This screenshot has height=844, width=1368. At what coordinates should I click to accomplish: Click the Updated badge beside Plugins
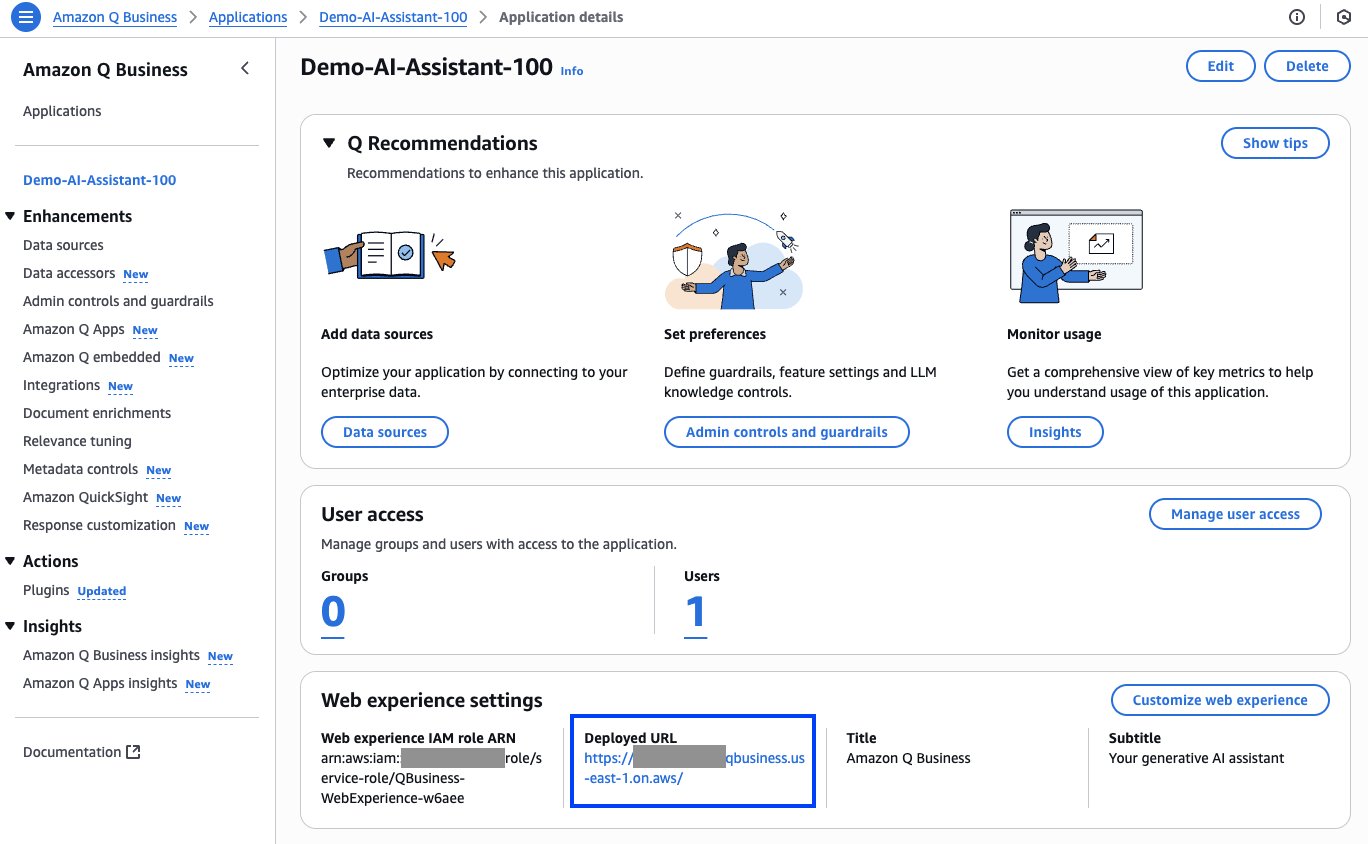(102, 592)
